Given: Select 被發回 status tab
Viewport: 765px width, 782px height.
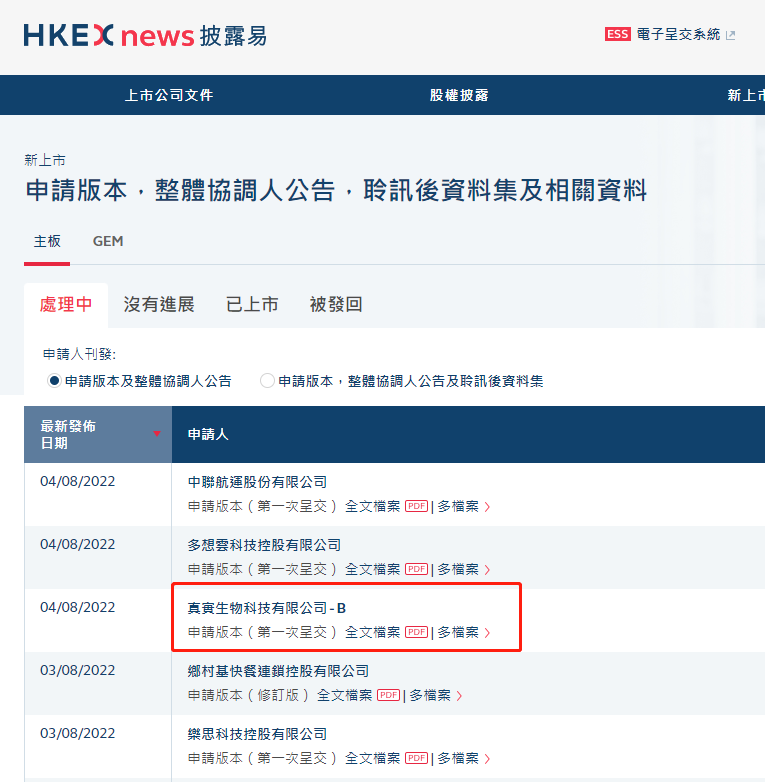Looking at the screenshot, I should [x=336, y=304].
